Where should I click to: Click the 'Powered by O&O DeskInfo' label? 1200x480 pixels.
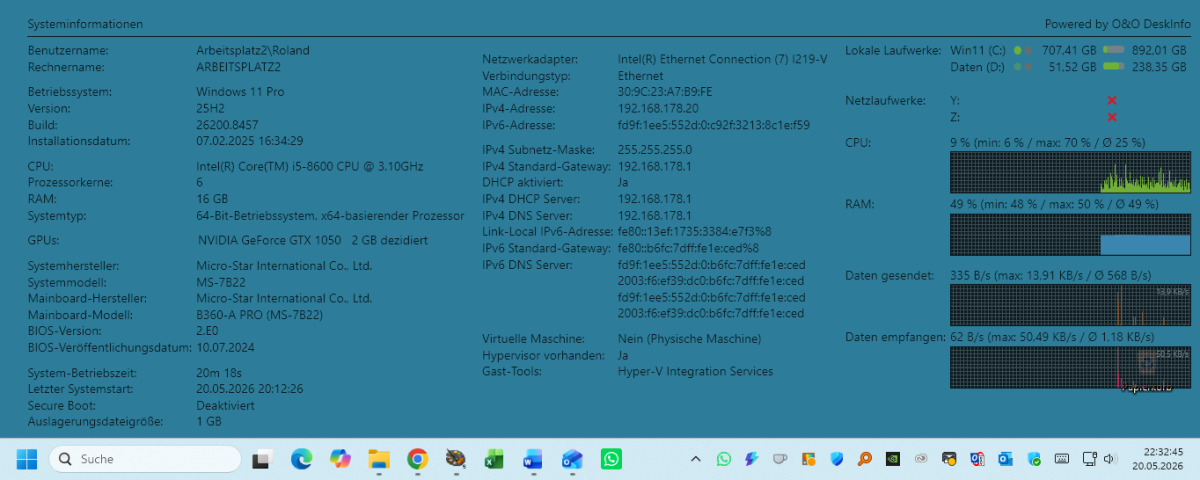[x=1117, y=23]
